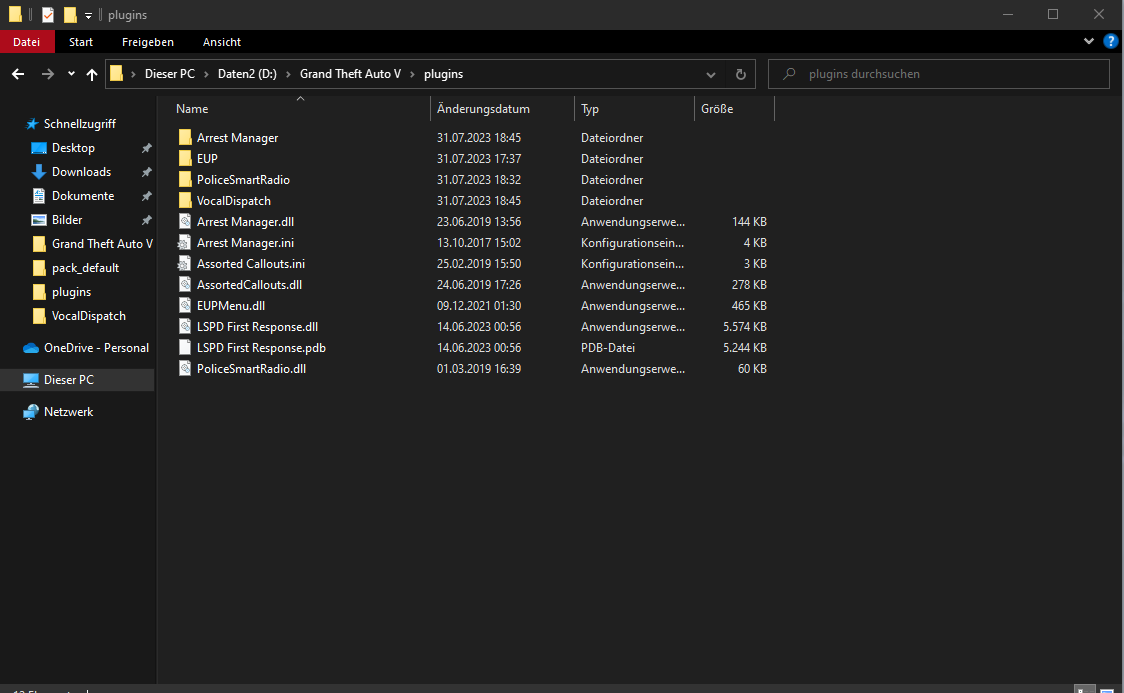Open OneDrive - Personal in sidebar
Viewport: 1124px width, 693px height.
click(96, 348)
